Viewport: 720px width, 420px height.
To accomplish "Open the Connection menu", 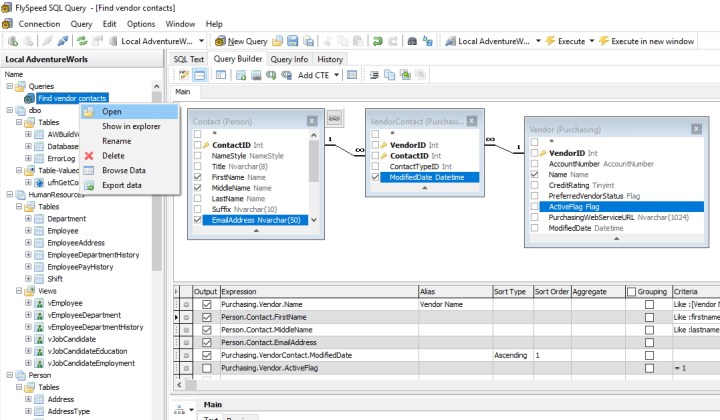I will pyautogui.click(x=39, y=24).
